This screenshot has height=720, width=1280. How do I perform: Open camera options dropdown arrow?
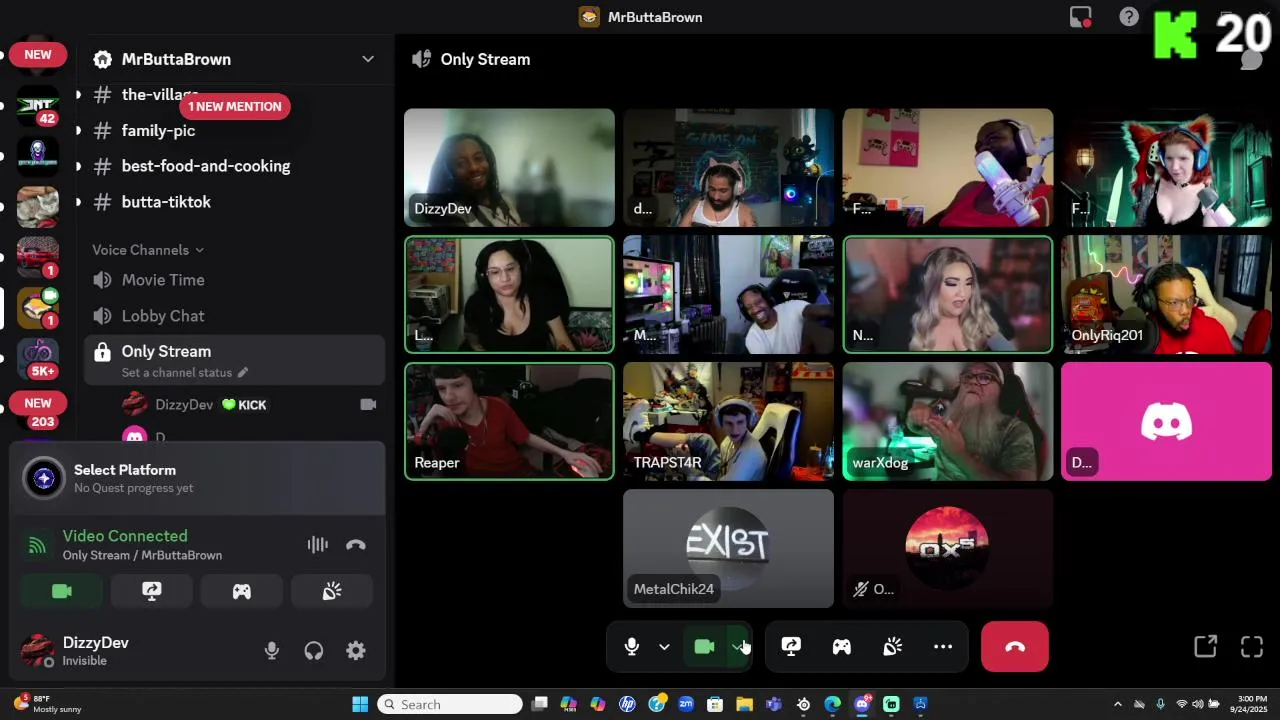[x=738, y=647]
